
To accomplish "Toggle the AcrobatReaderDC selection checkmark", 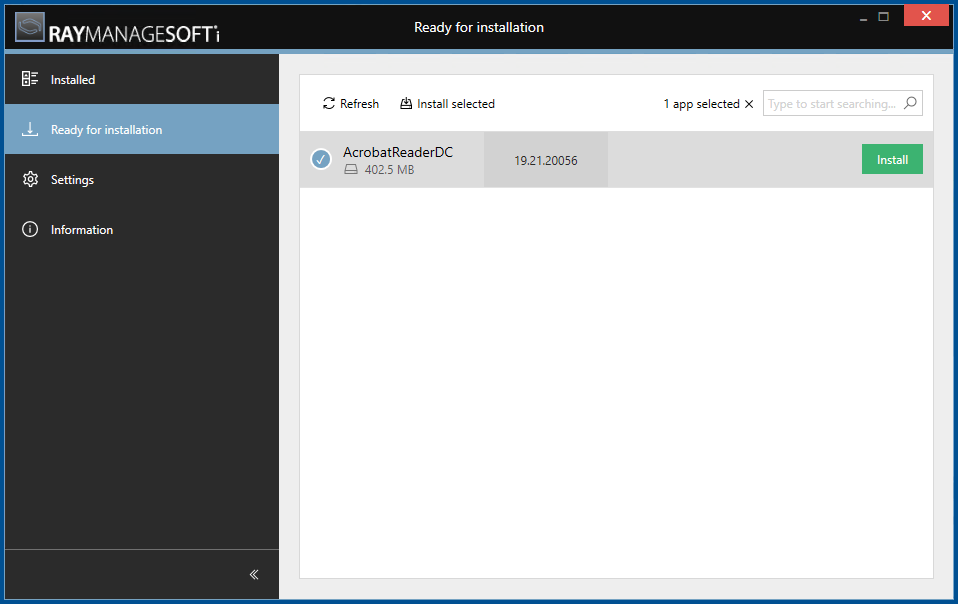I will click(x=321, y=159).
